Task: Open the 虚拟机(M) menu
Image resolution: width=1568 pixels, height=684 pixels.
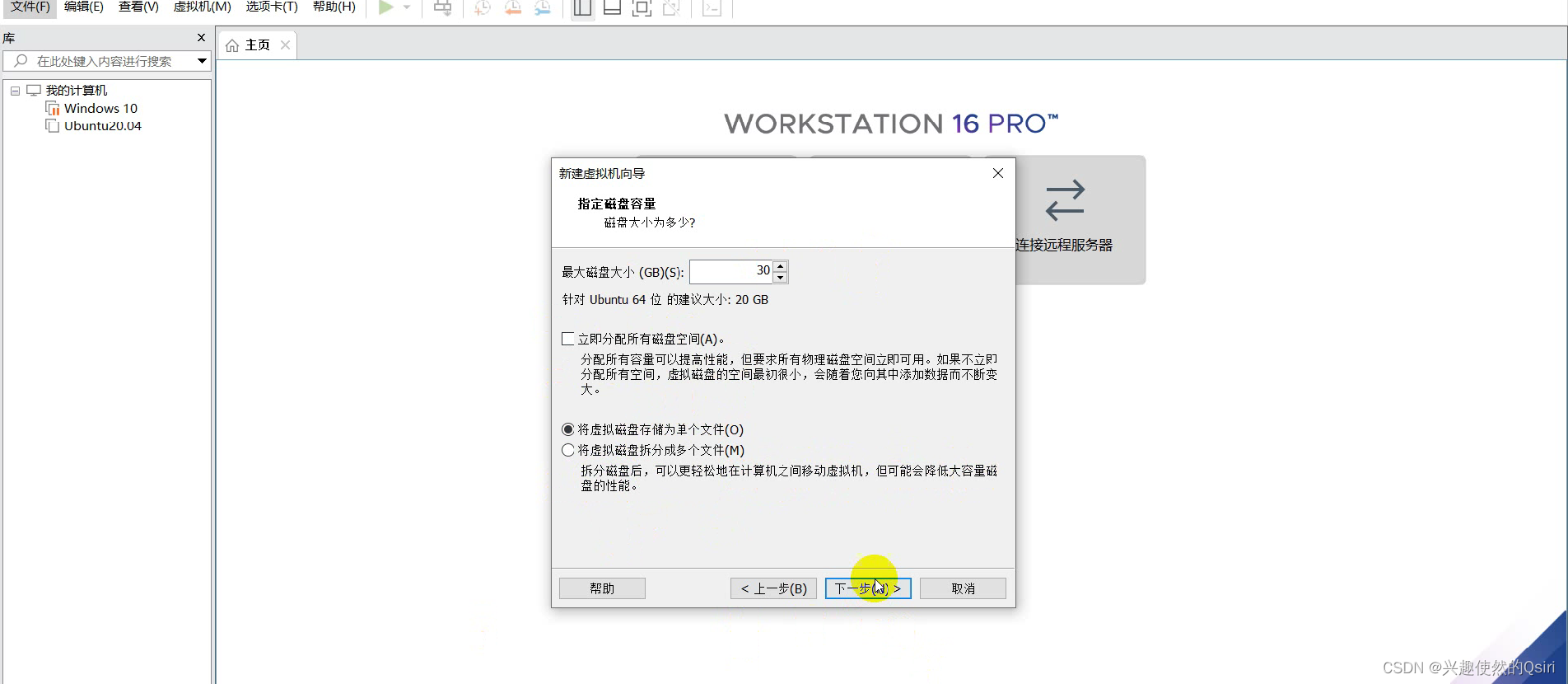Action: [202, 7]
